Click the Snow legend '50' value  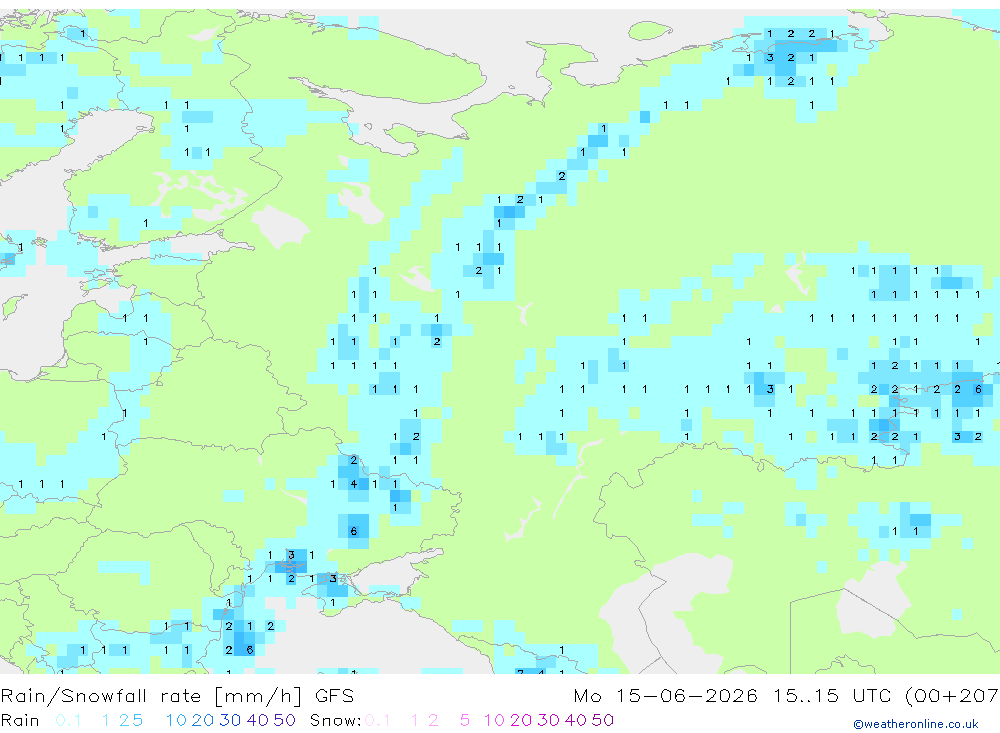click(x=603, y=720)
